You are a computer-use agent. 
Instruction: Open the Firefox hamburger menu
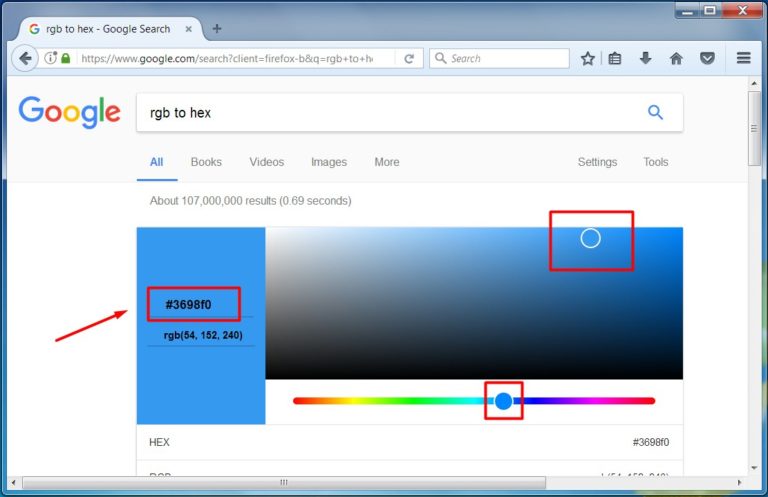(x=744, y=58)
